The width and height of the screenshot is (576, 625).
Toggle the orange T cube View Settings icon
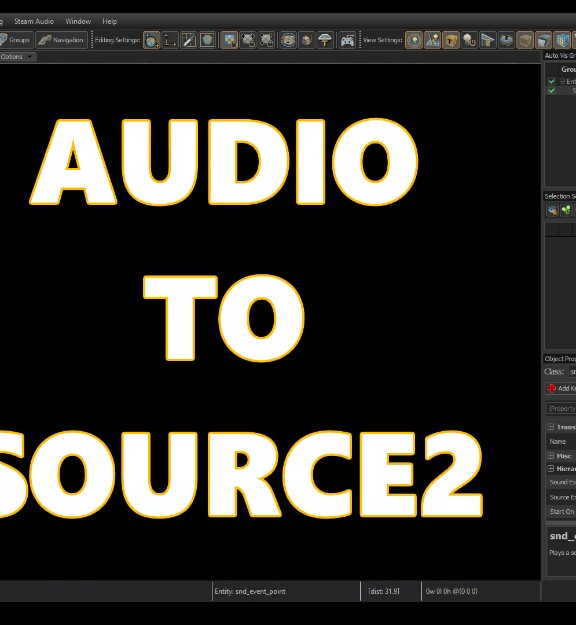[451, 40]
